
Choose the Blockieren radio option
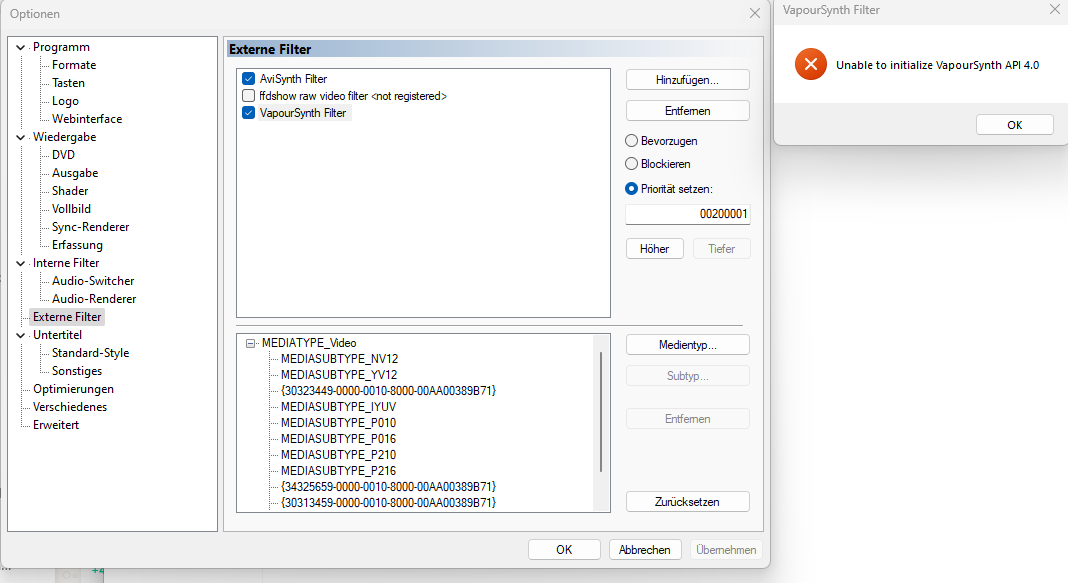coord(632,163)
